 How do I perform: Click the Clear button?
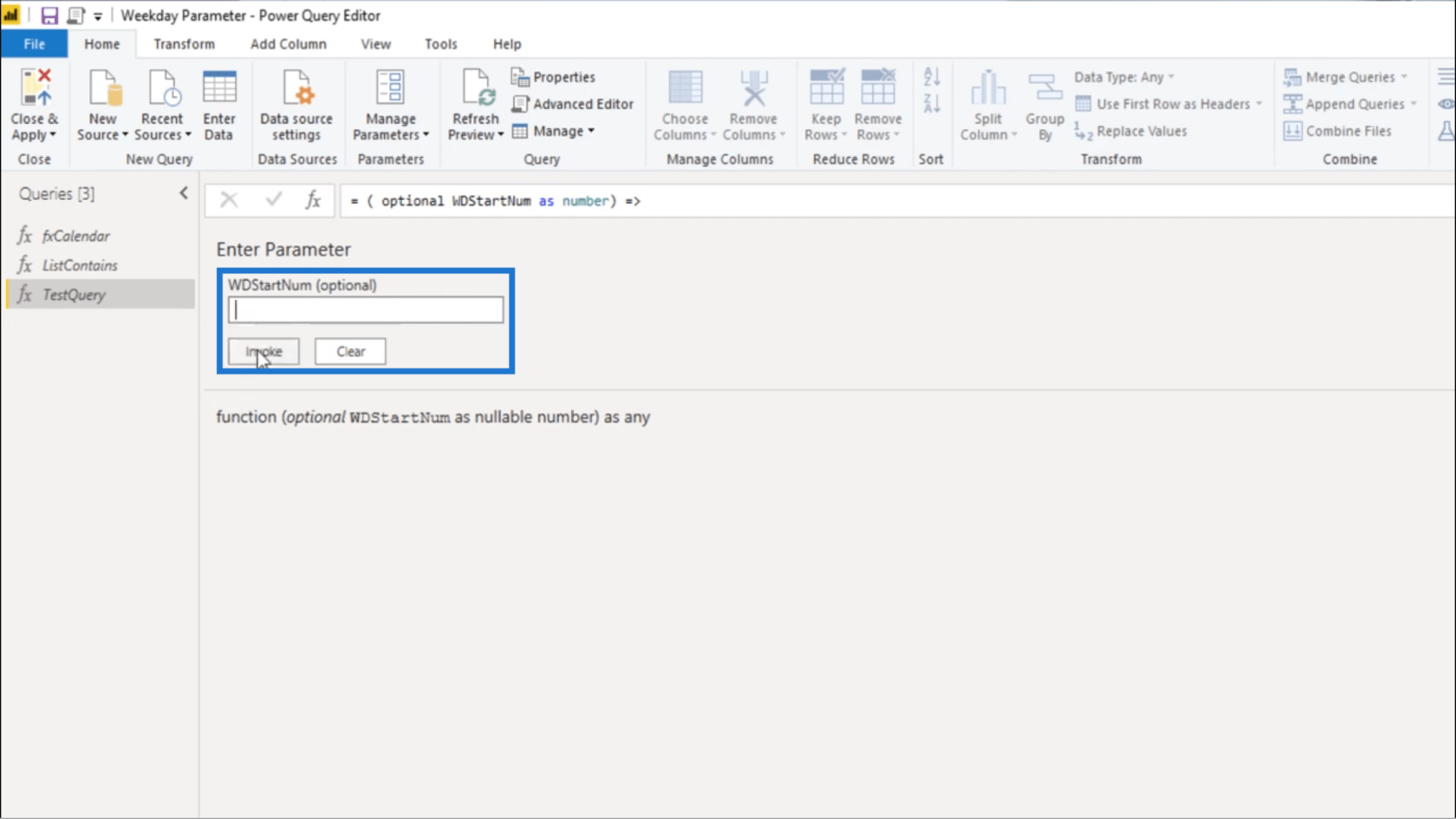350,351
